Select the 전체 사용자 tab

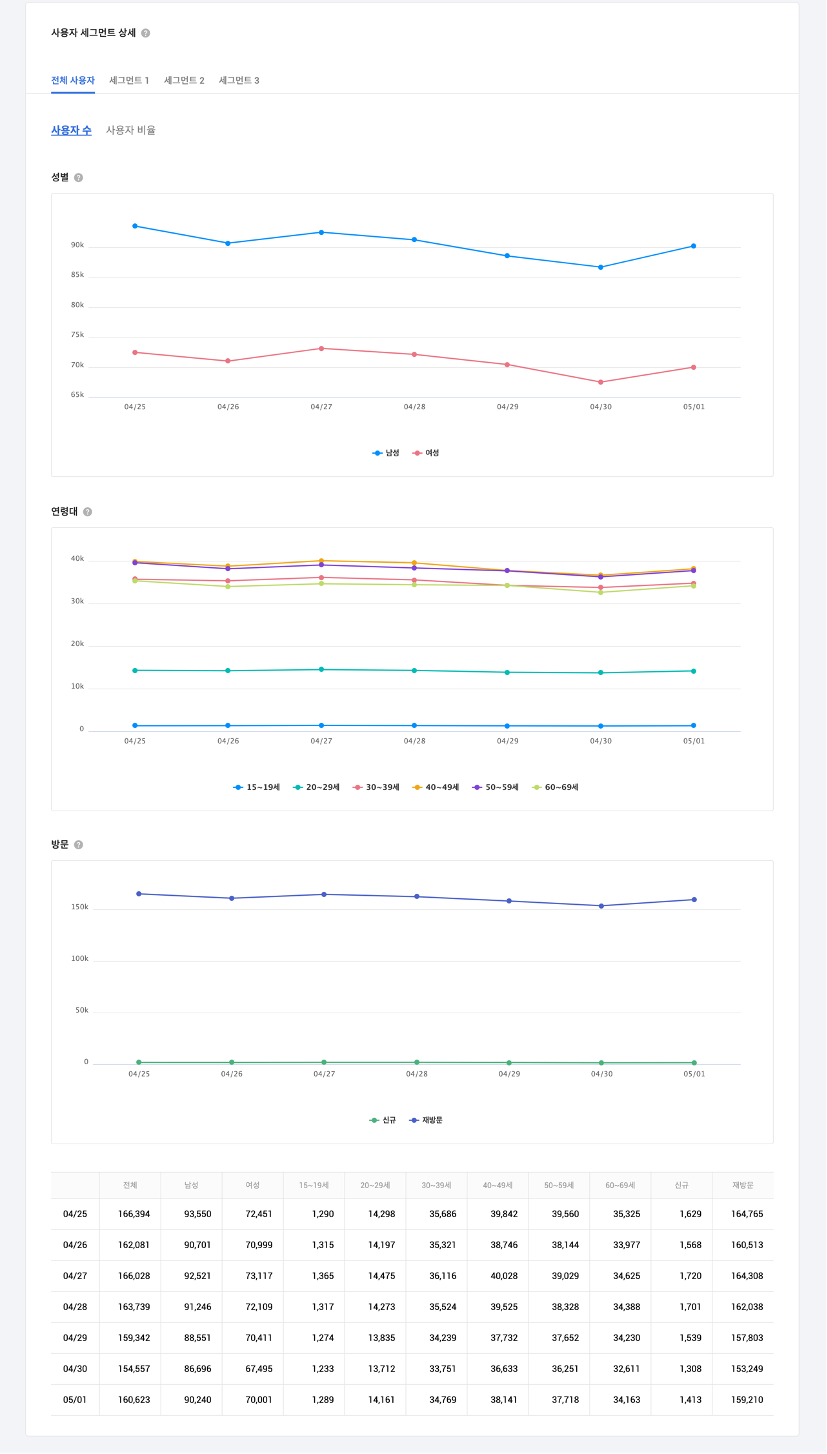click(x=73, y=80)
